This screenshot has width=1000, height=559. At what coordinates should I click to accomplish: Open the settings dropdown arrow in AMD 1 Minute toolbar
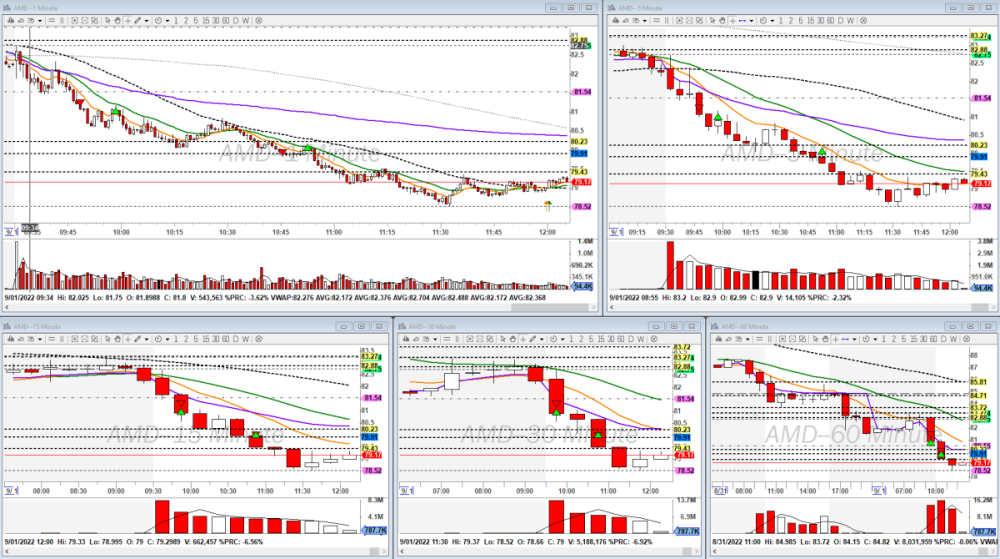(x=40, y=20)
